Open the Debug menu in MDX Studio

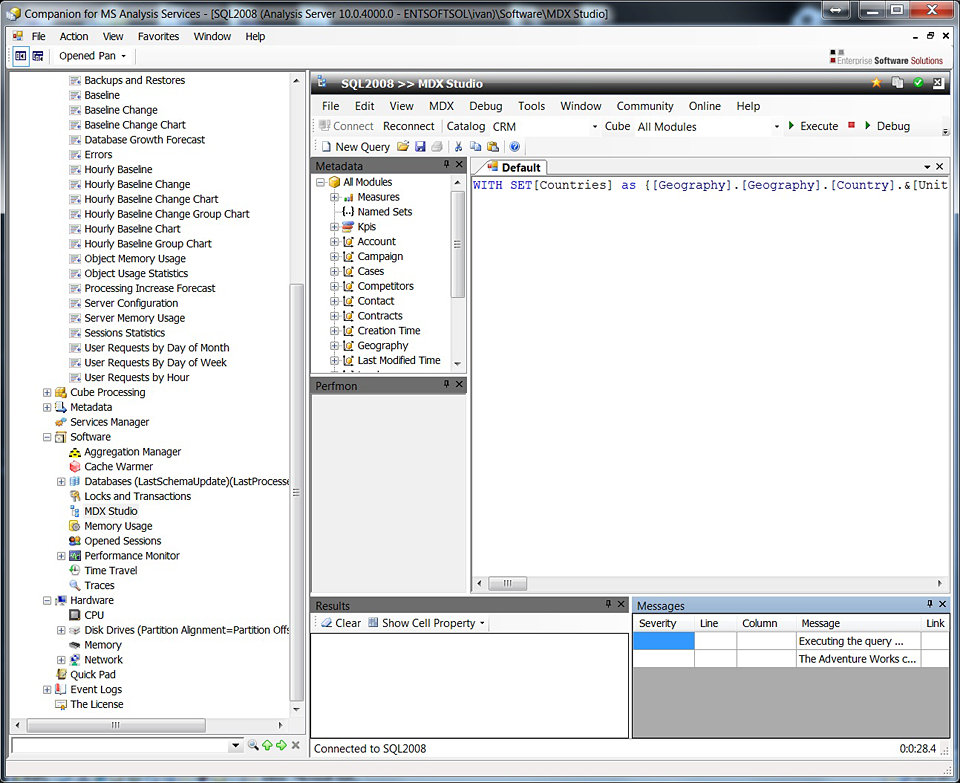tap(486, 106)
